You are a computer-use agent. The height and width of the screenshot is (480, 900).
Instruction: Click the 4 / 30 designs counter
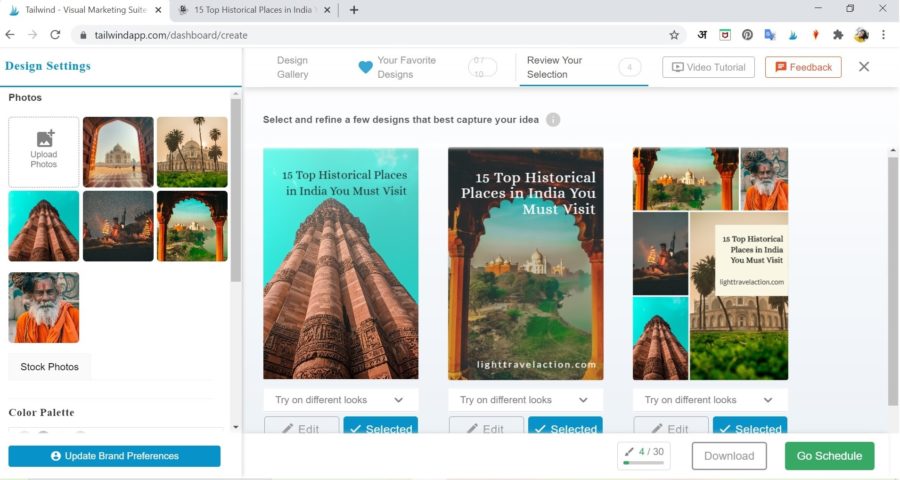643,456
